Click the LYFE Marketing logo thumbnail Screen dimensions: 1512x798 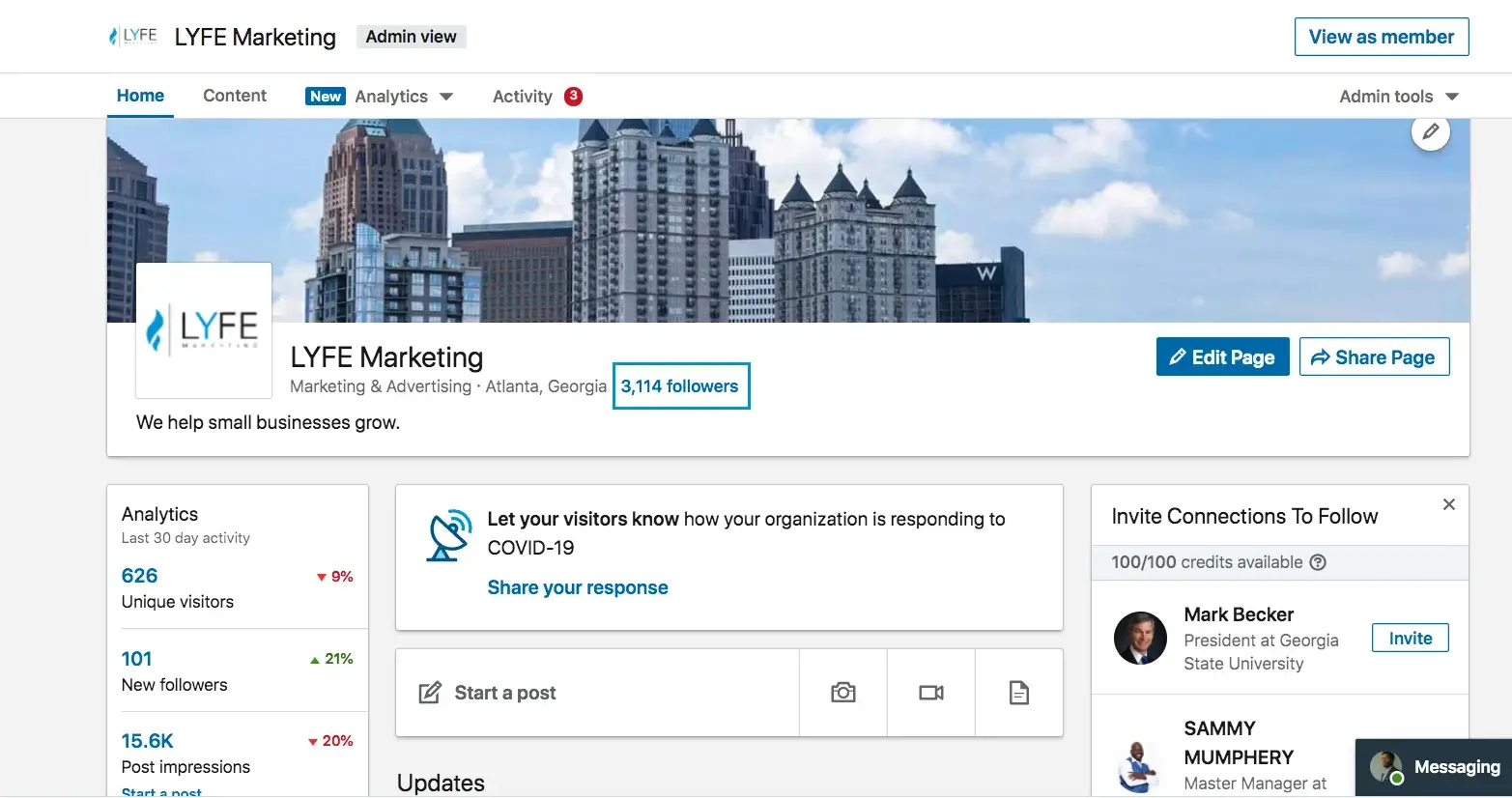tap(203, 329)
